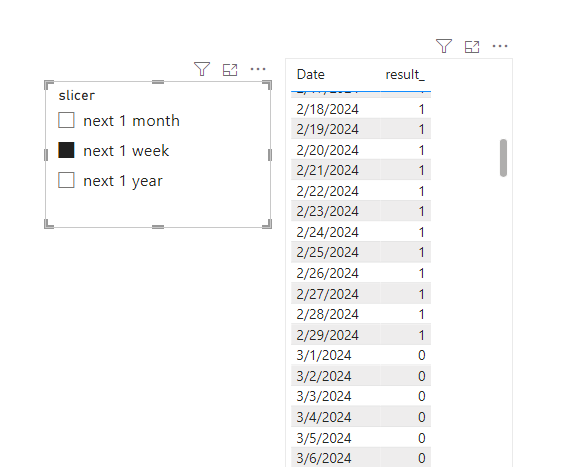Open more options ellipsis above slicer
Viewport: 576px width, 467px height.
tap(258, 69)
